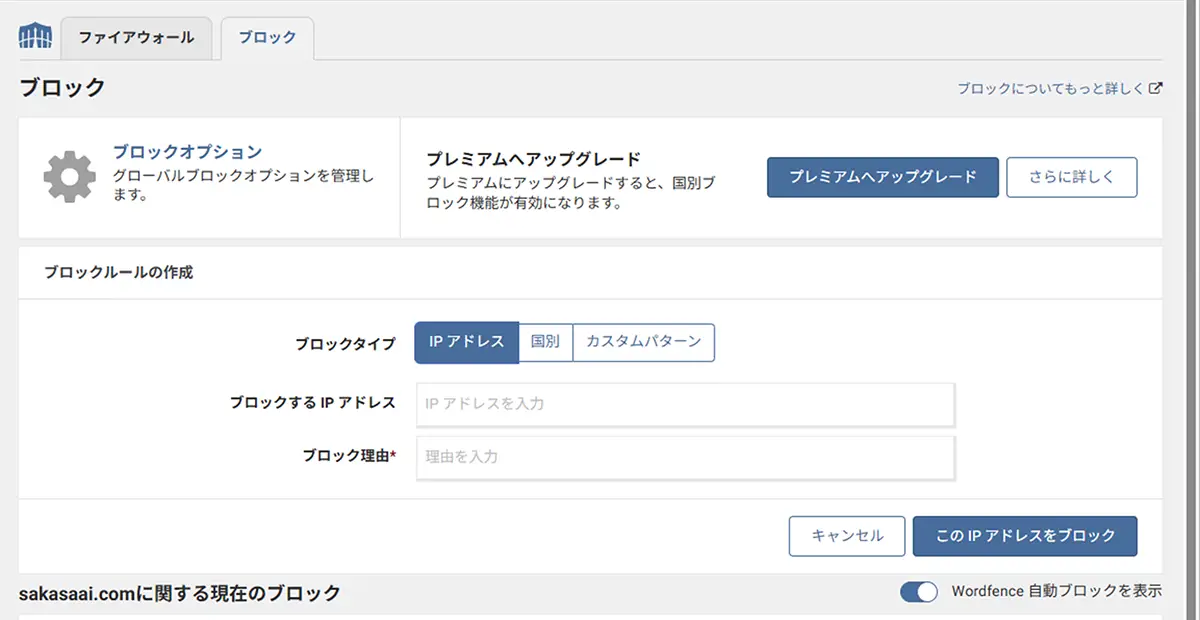Switch to the ファイアウォール tab
This screenshot has width=1200, height=620.
(x=136, y=38)
